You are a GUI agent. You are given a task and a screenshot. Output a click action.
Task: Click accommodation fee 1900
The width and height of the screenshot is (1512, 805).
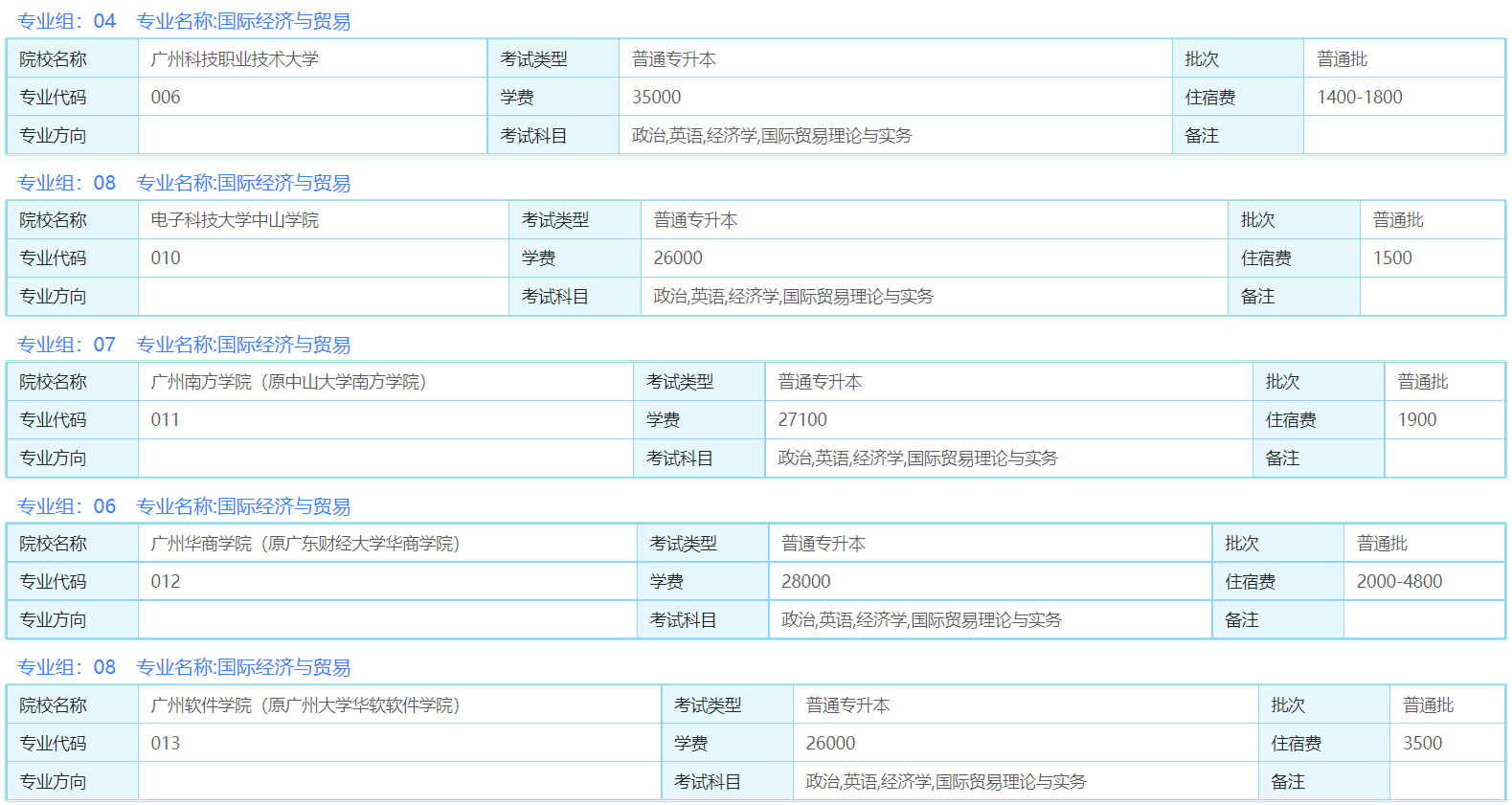[x=1417, y=420]
